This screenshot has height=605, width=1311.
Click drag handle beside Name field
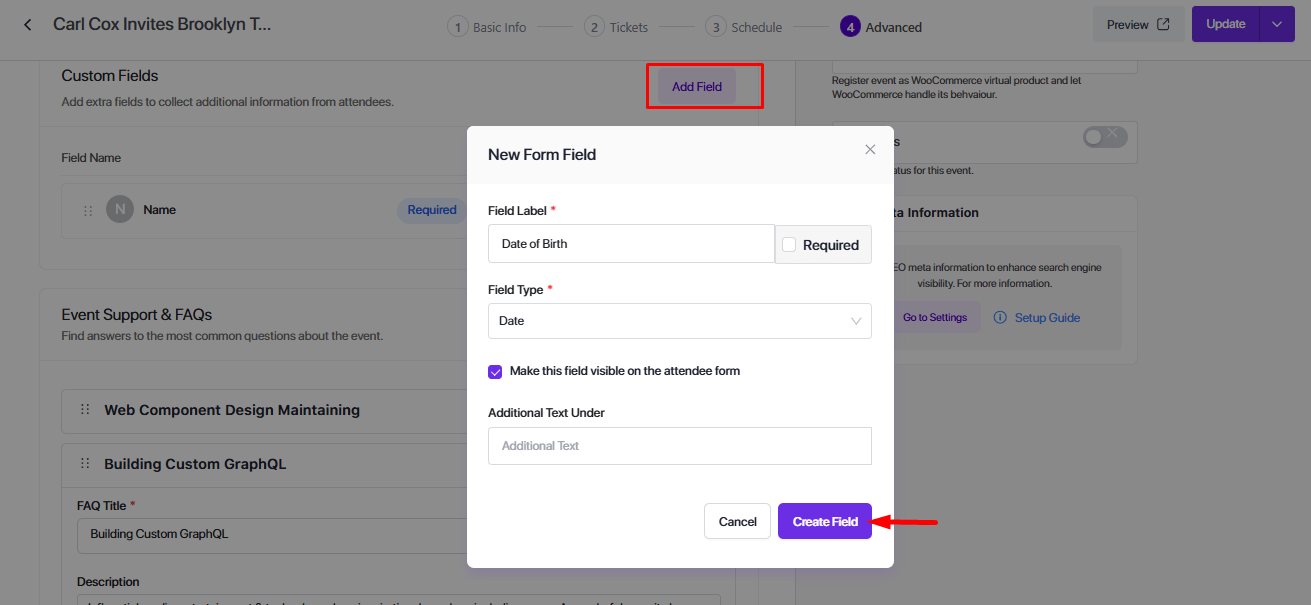pos(88,211)
